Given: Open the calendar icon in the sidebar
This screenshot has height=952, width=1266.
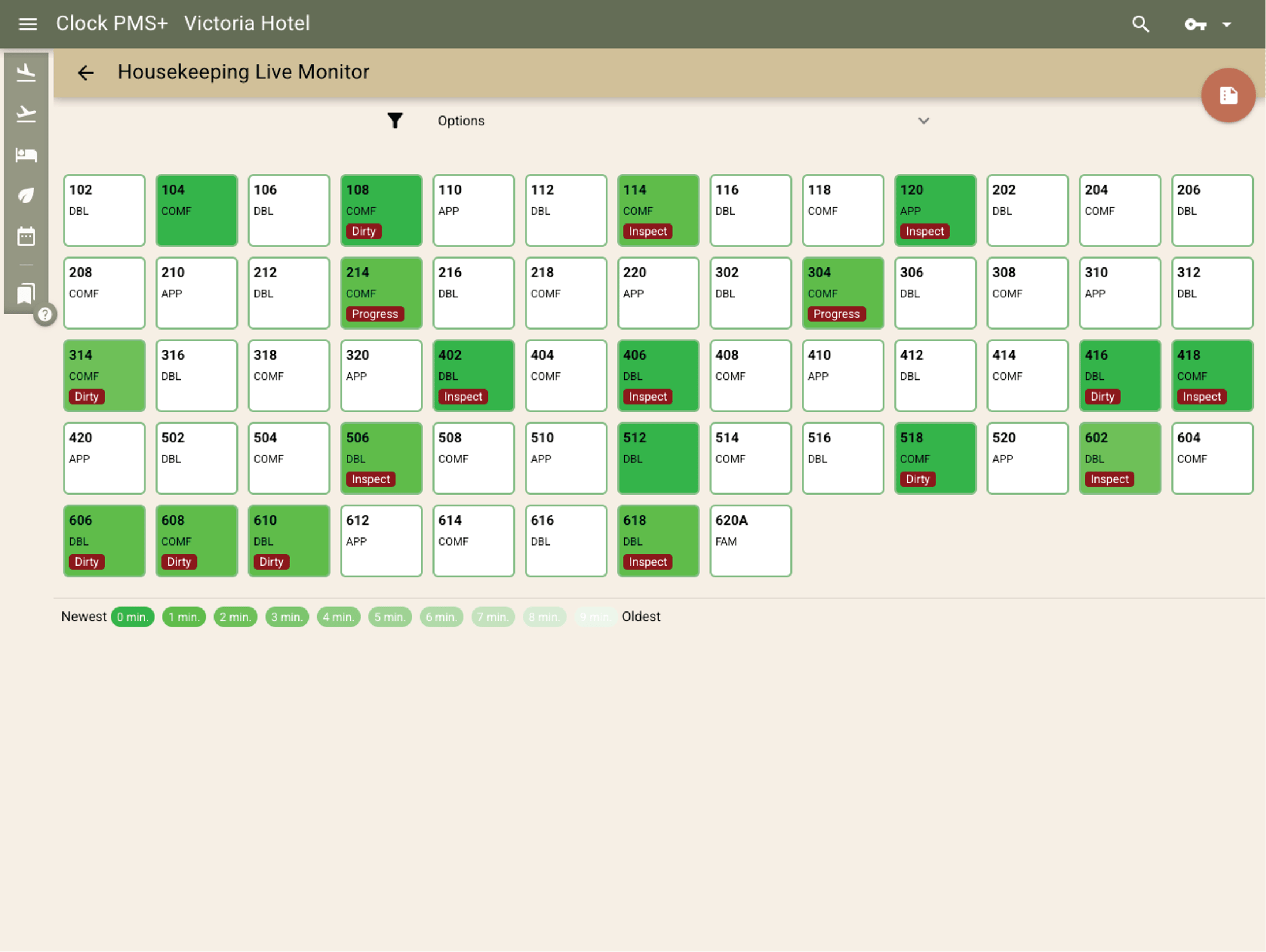Looking at the screenshot, I should coord(25,235).
